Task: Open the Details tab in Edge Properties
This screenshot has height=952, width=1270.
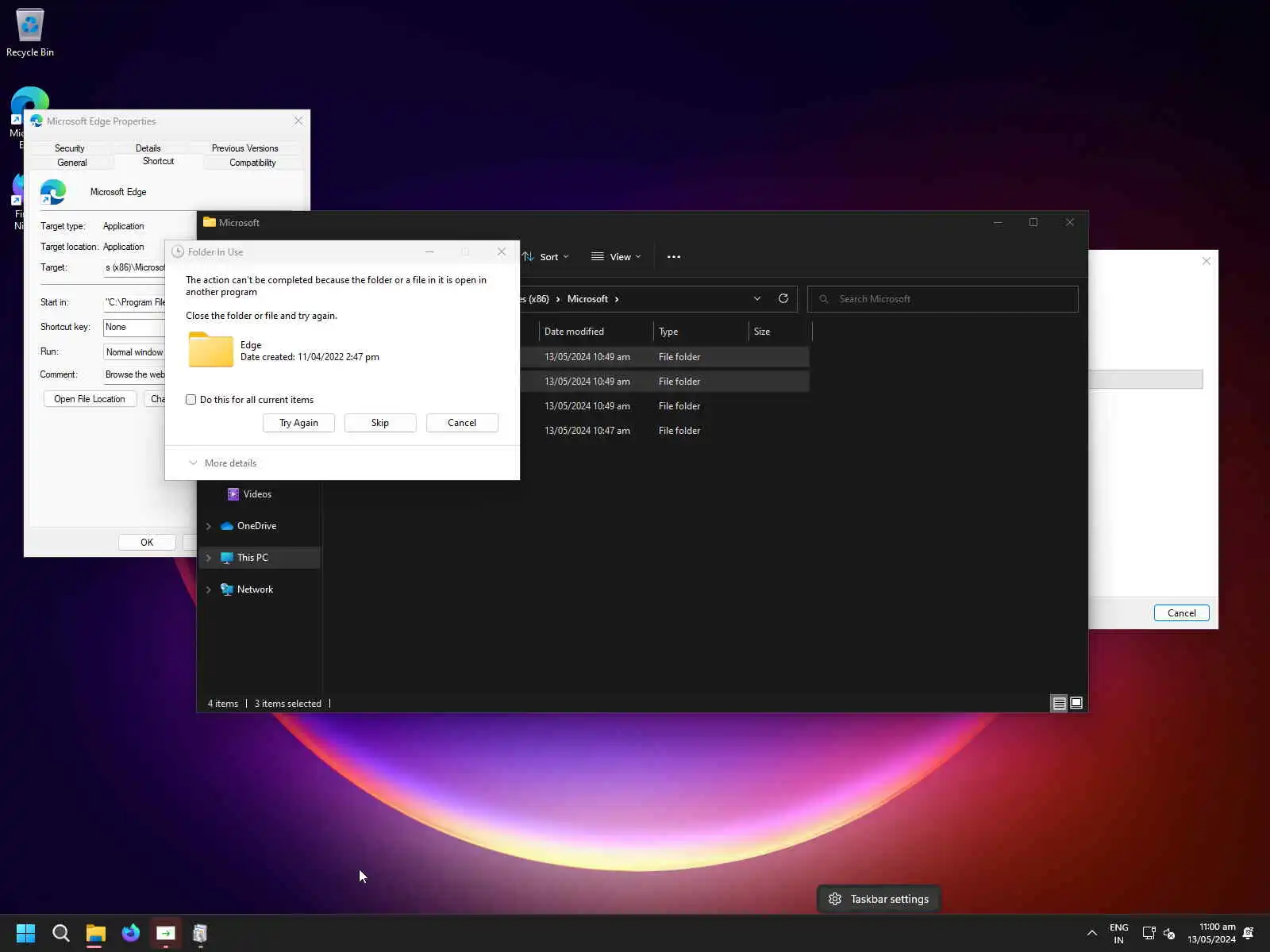Action: (148, 148)
